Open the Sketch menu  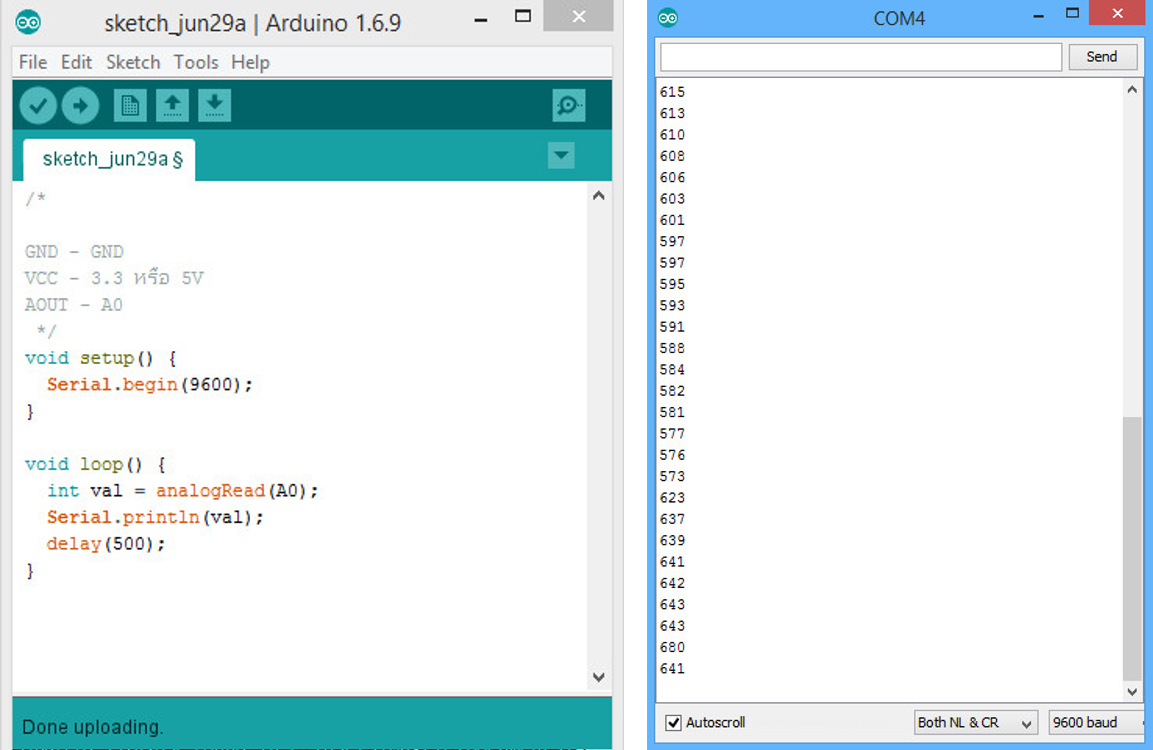[x=133, y=62]
